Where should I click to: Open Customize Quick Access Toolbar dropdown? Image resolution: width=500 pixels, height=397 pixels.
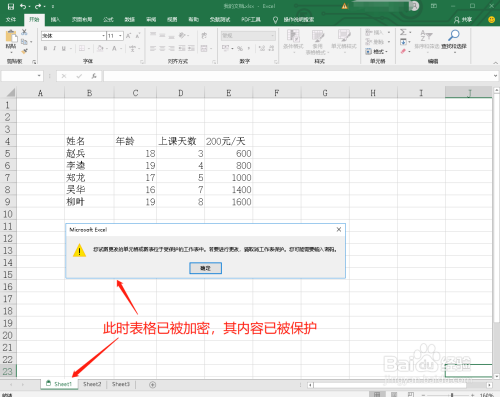(x=53, y=6)
